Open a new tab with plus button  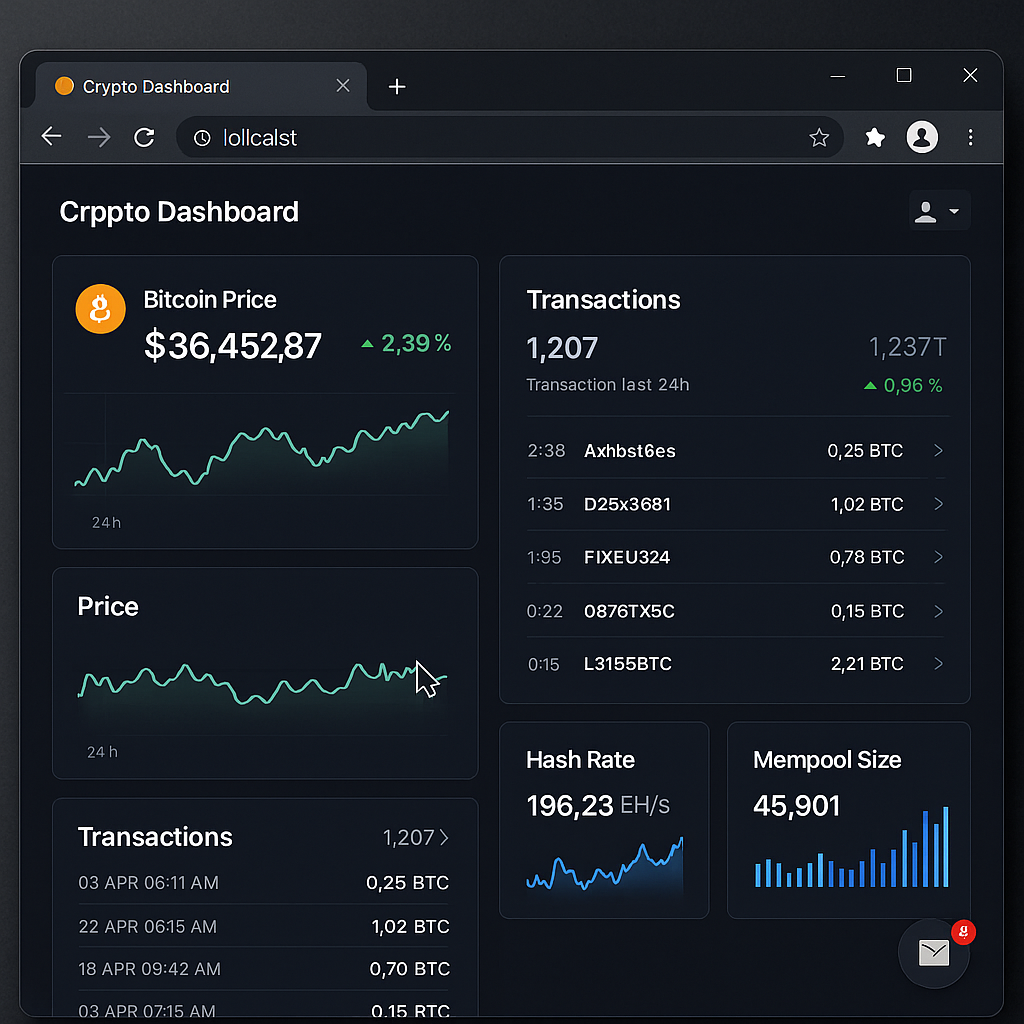tap(397, 86)
